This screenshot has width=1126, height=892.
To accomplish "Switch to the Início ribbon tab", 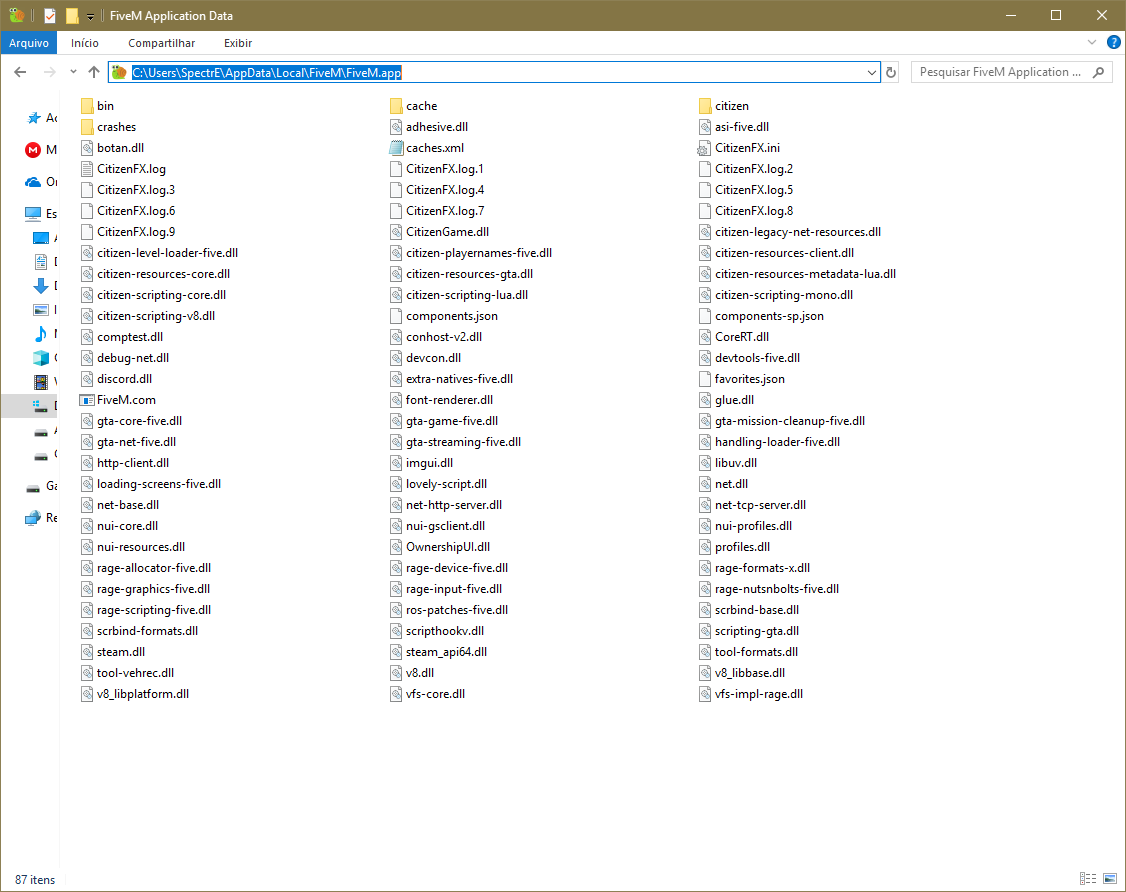I will click(85, 43).
